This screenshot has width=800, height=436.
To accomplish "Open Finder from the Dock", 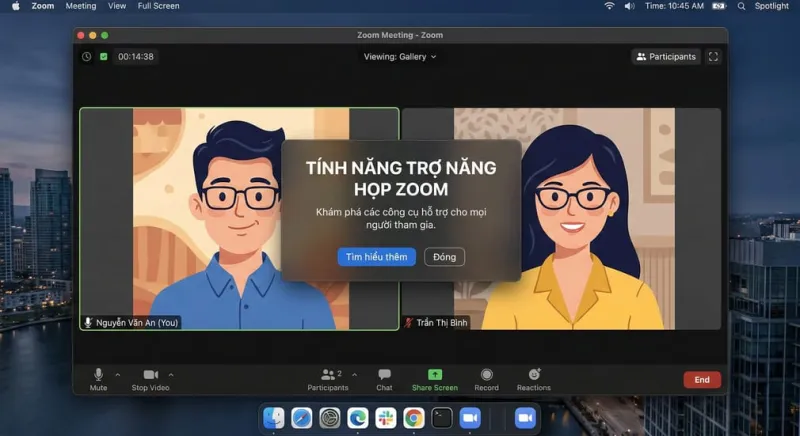I will click(x=274, y=418).
